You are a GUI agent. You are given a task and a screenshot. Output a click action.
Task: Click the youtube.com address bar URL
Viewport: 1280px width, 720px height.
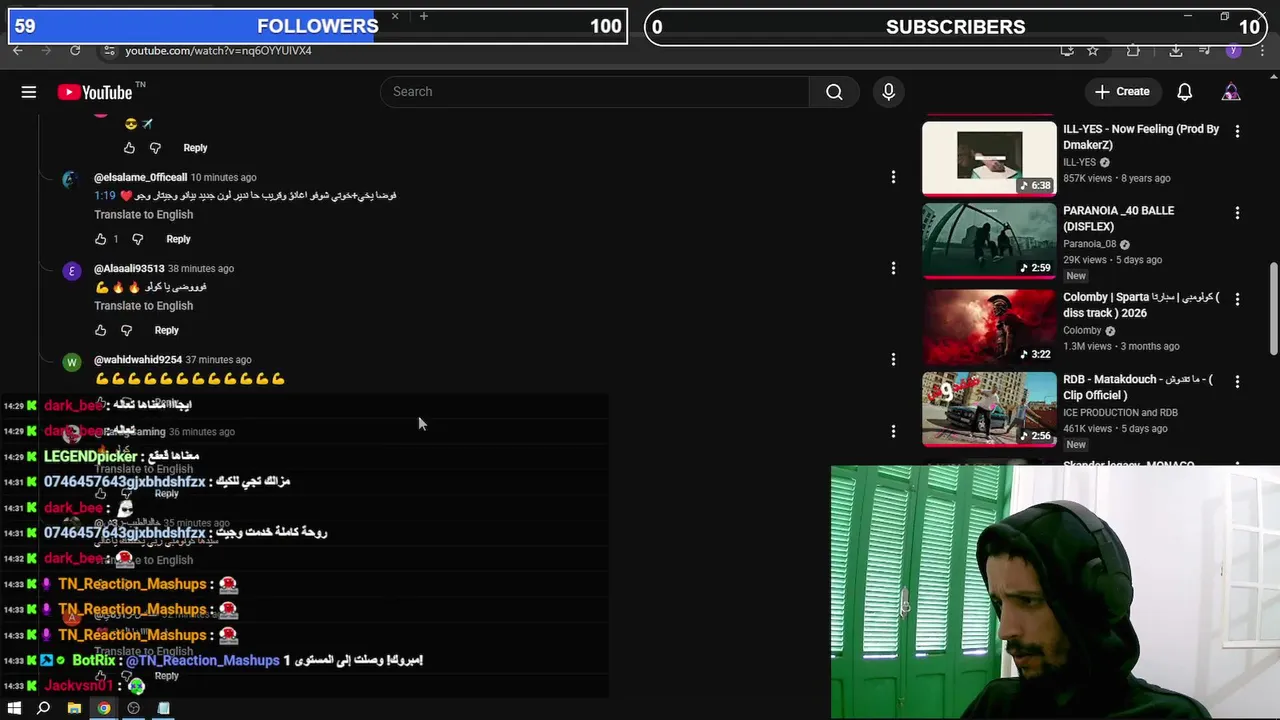pyautogui.click(x=218, y=51)
